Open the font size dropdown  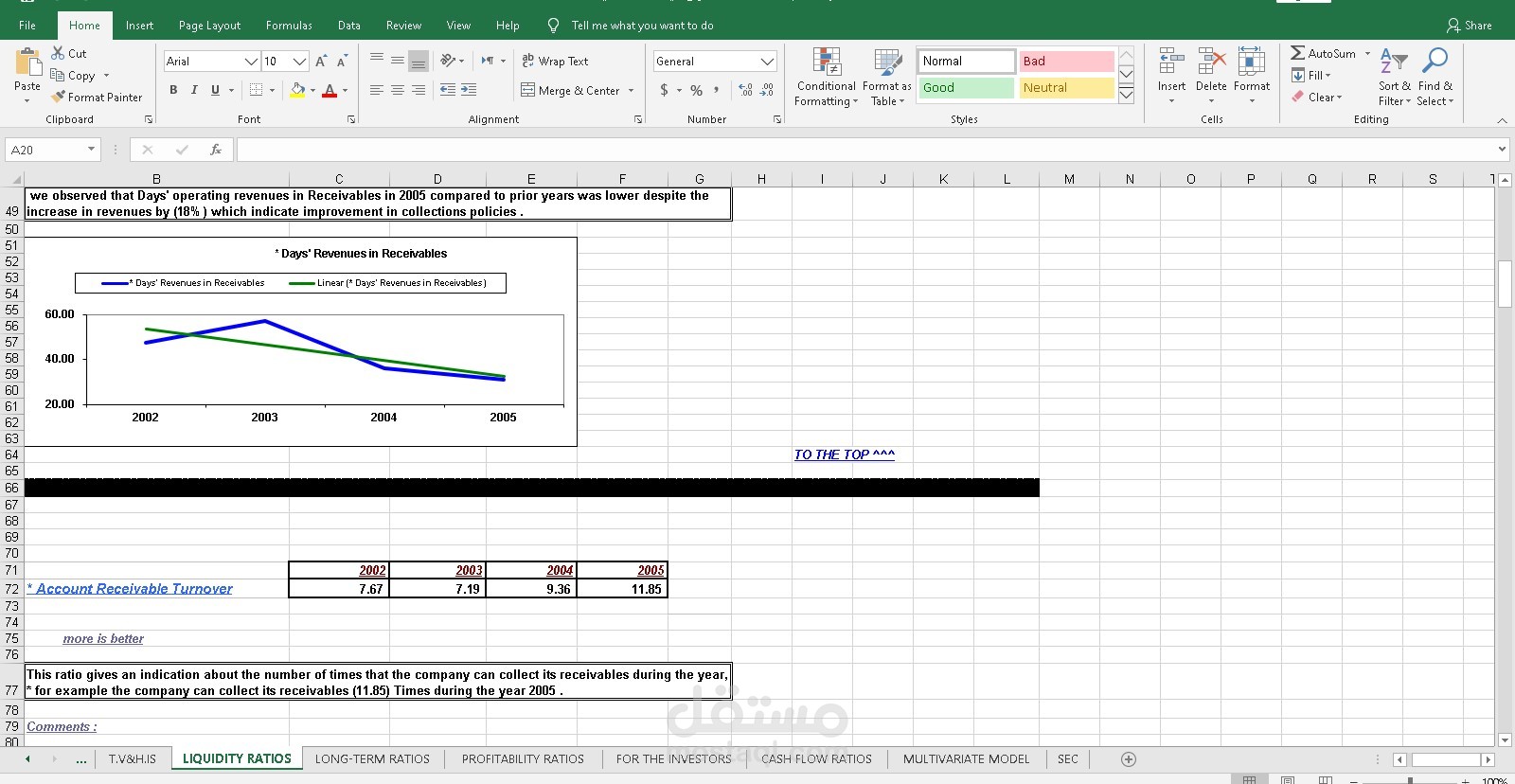pyautogui.click(x=299, y=61)
